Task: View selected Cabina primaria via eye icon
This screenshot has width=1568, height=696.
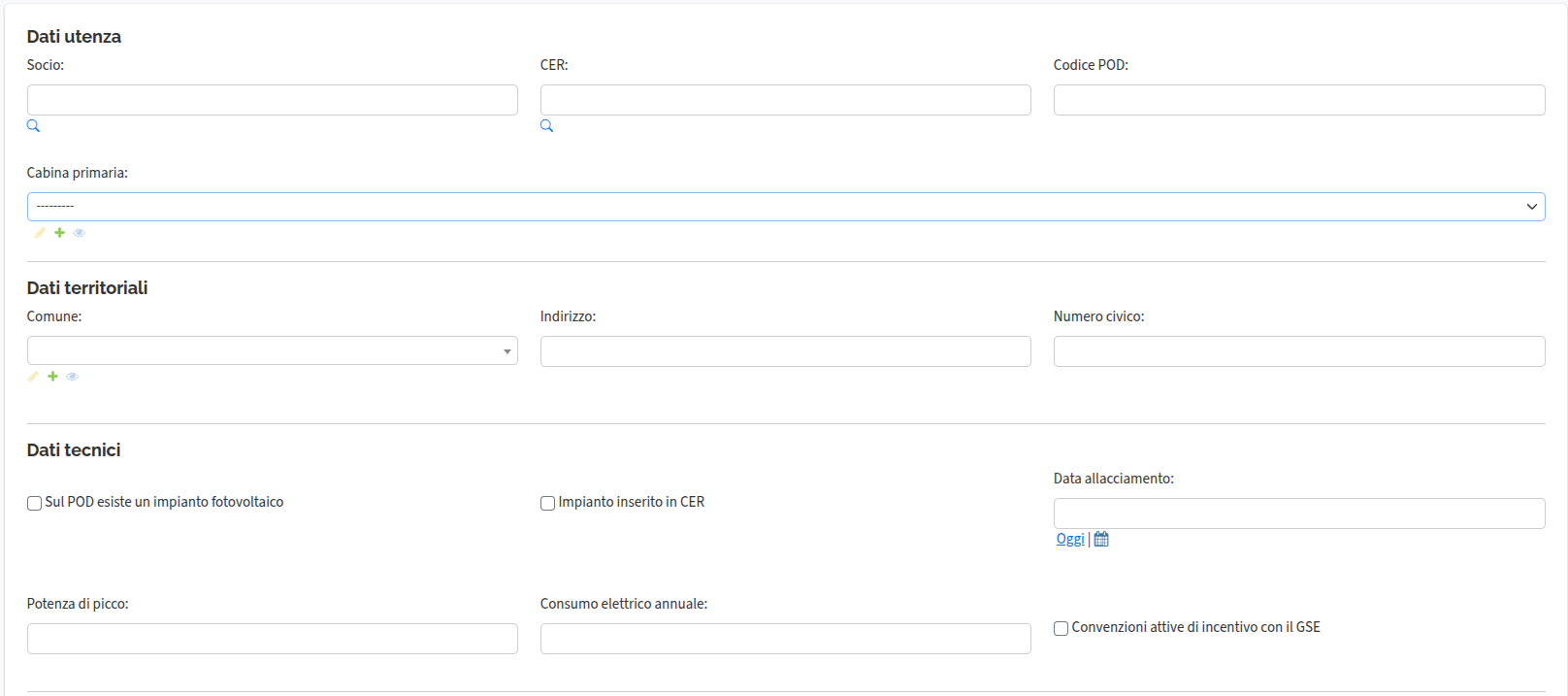Action: [80, 233]
